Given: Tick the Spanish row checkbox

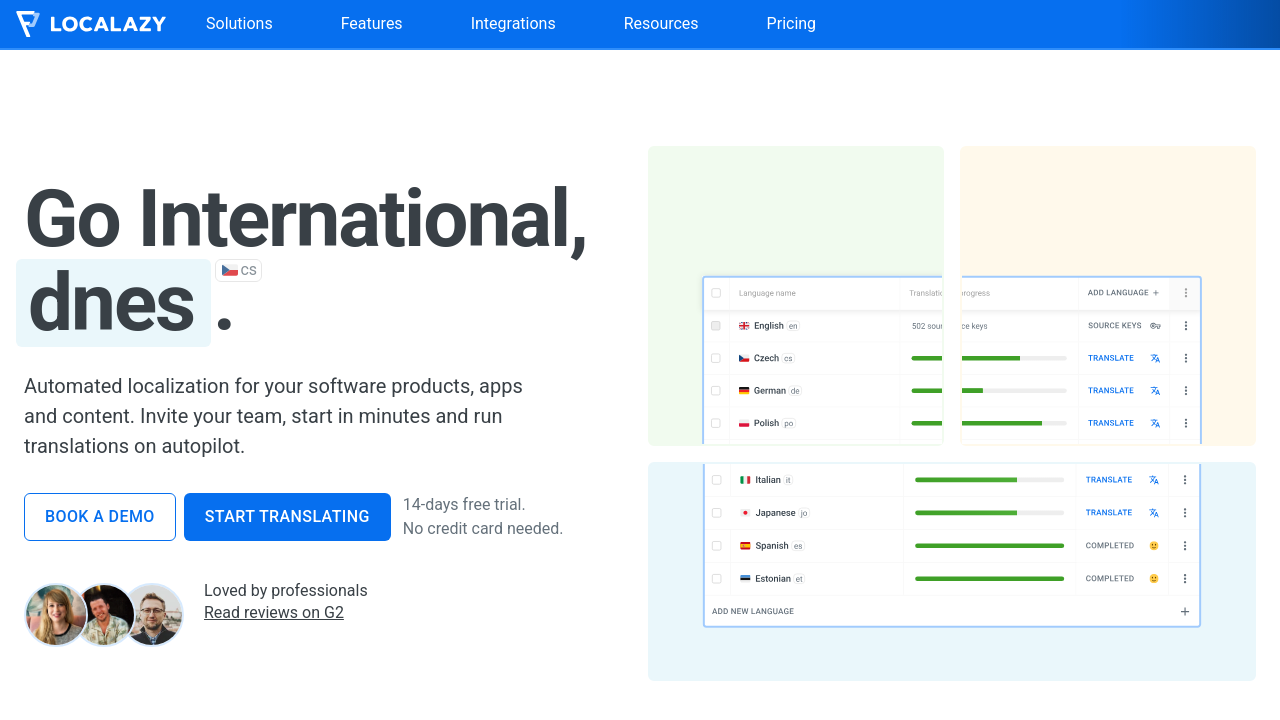Looking at the screenshot, I should [717, 546].
